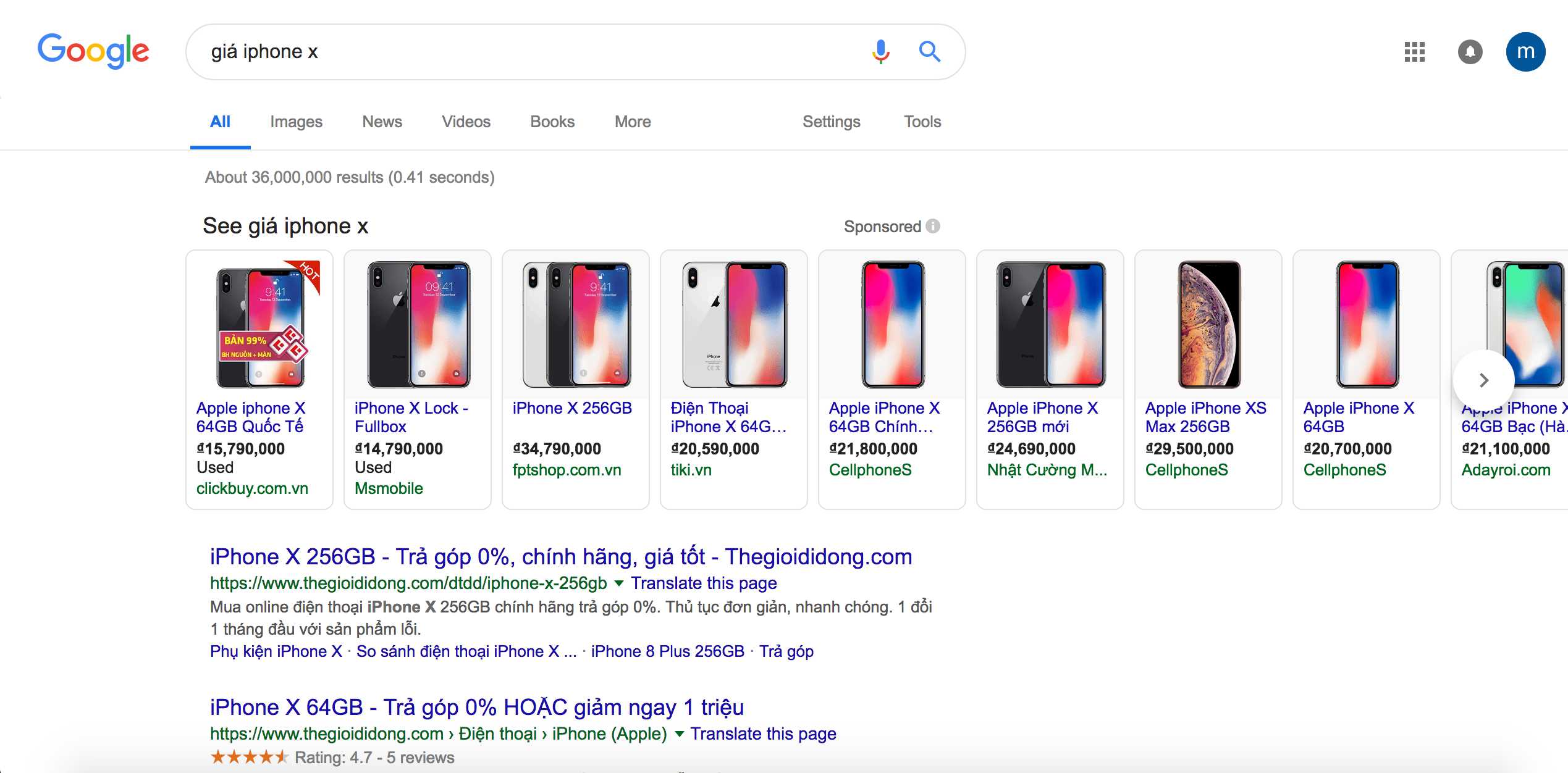Open sitelink 'Phụ kiện iPhone X'
Viewport: 1568px width, 773px height.
click(276, 651)
